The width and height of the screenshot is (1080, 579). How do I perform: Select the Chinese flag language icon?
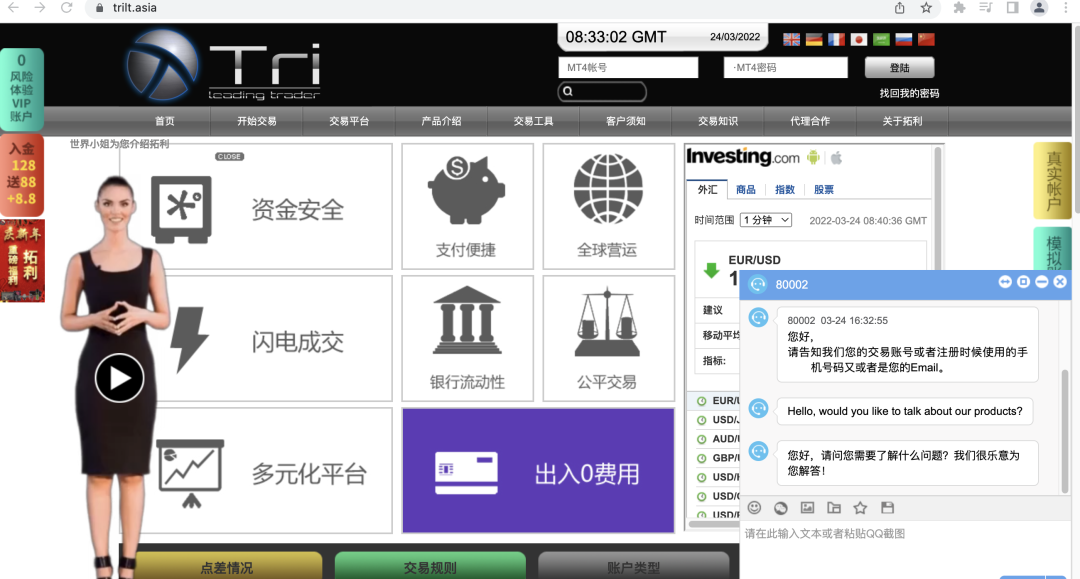pos(925,39)
